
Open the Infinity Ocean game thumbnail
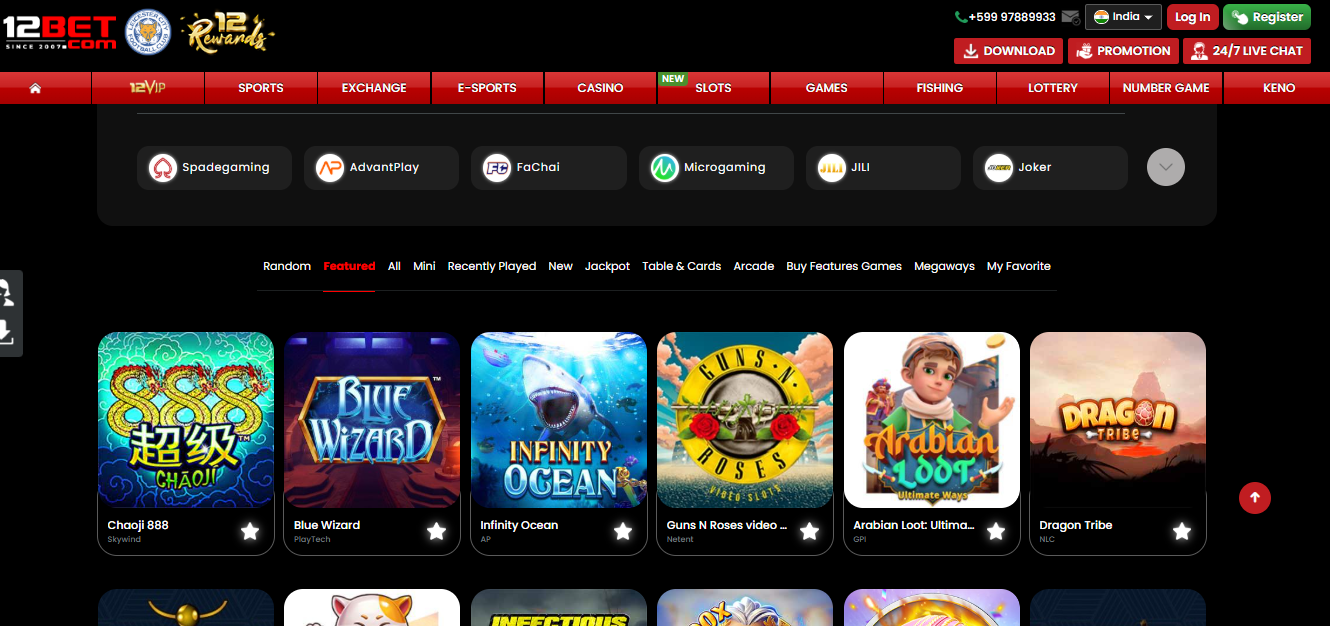[x=559, y=420]
